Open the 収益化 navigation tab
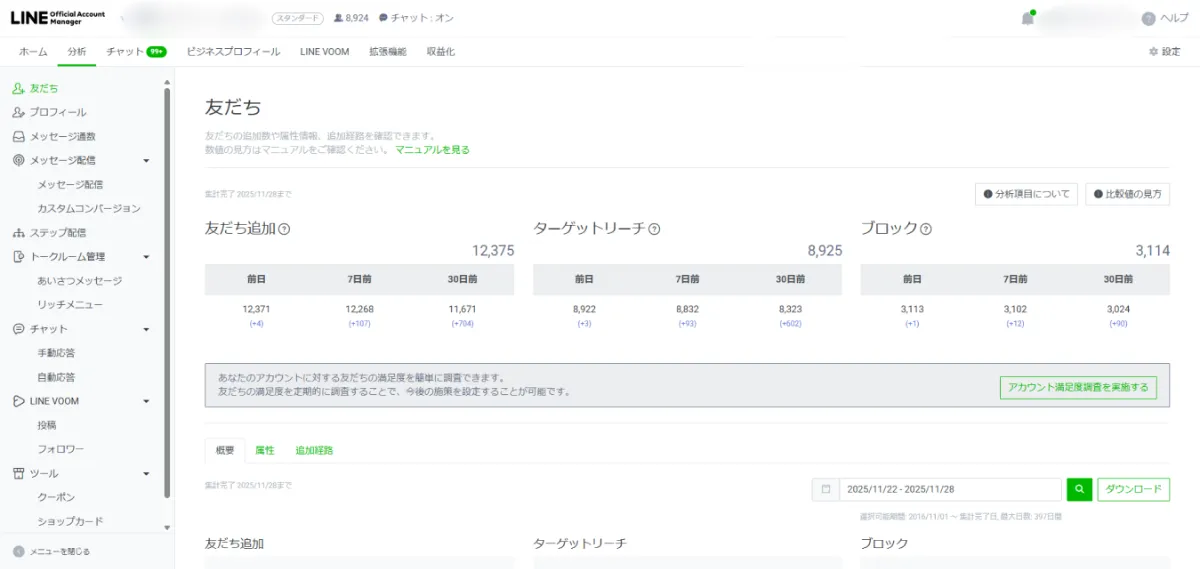Viewport: 1200px width, 569px height. (441, 51)
